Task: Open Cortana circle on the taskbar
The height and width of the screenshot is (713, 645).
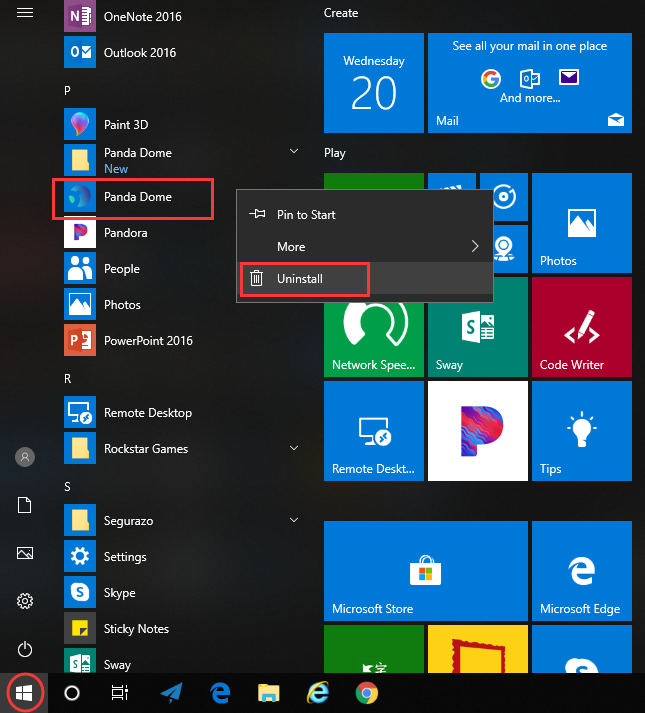Action: pyautogui.click(x=72, y=693)
